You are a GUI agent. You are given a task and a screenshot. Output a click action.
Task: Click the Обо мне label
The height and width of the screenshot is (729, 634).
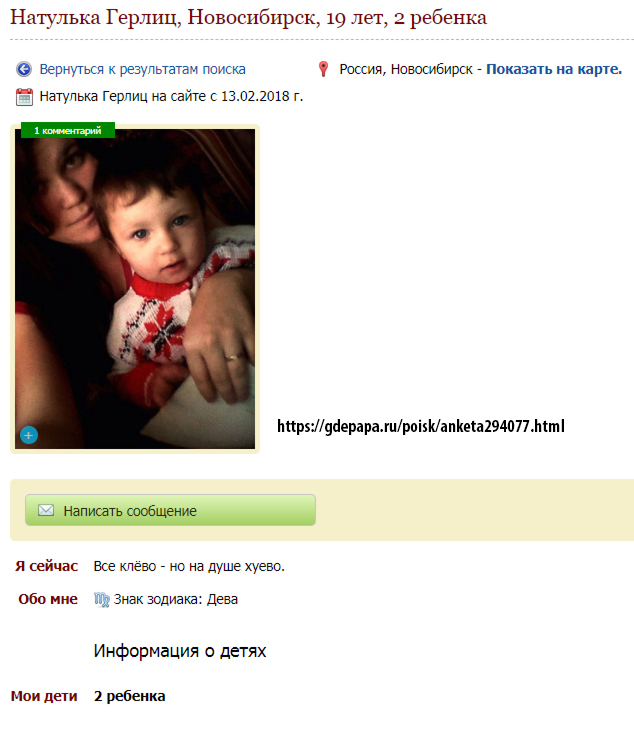[48, 599]
